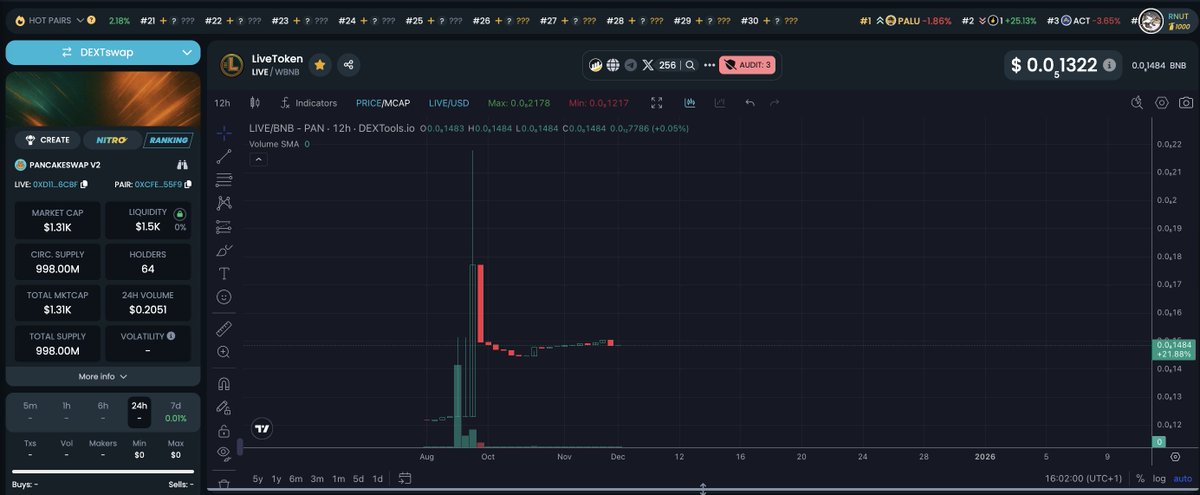Open the AUDIT: 3 badge
Viewport: 1200px width, 495px height.
point(746,65)
